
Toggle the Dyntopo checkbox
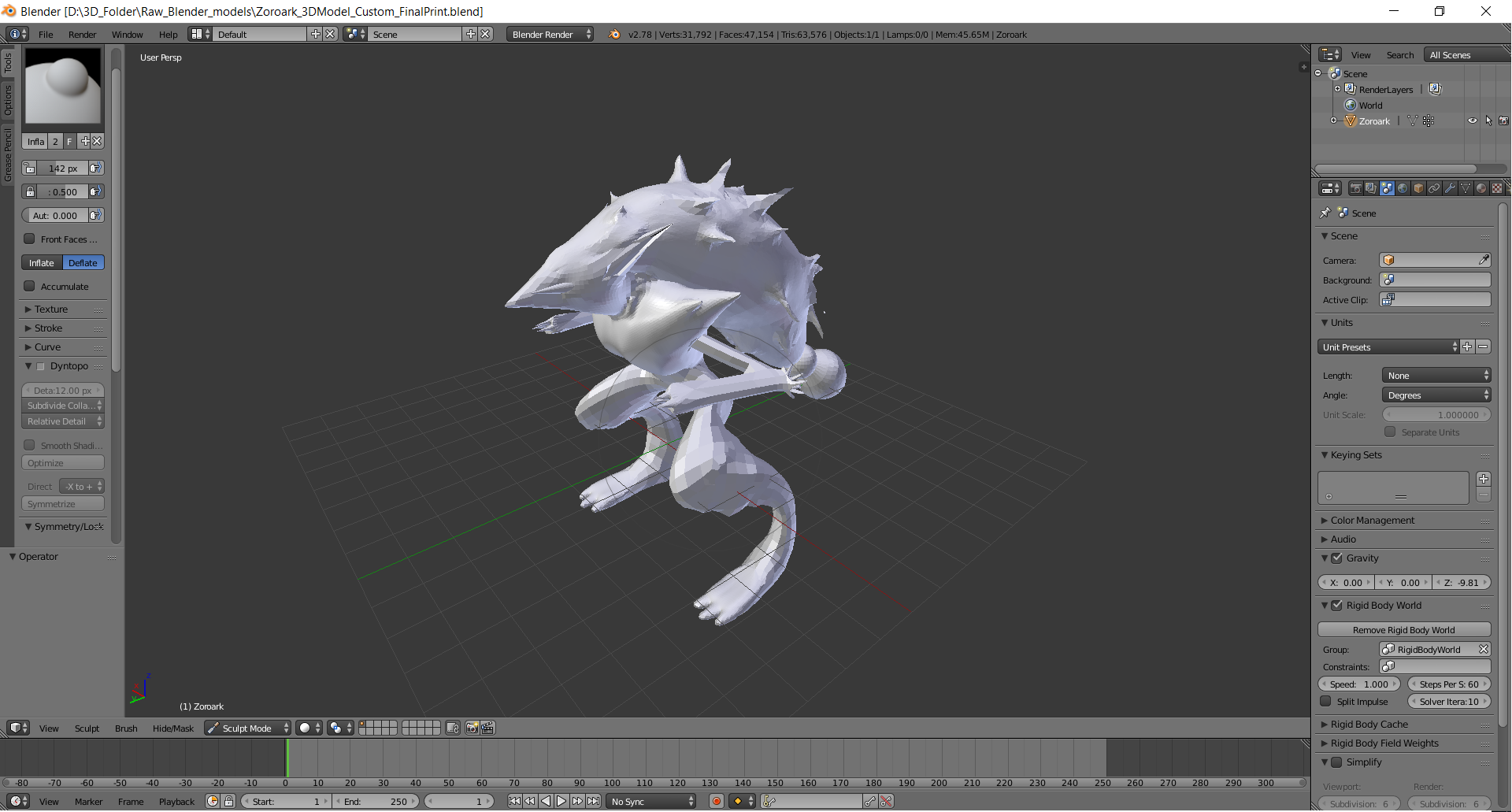tap(41, 366)
